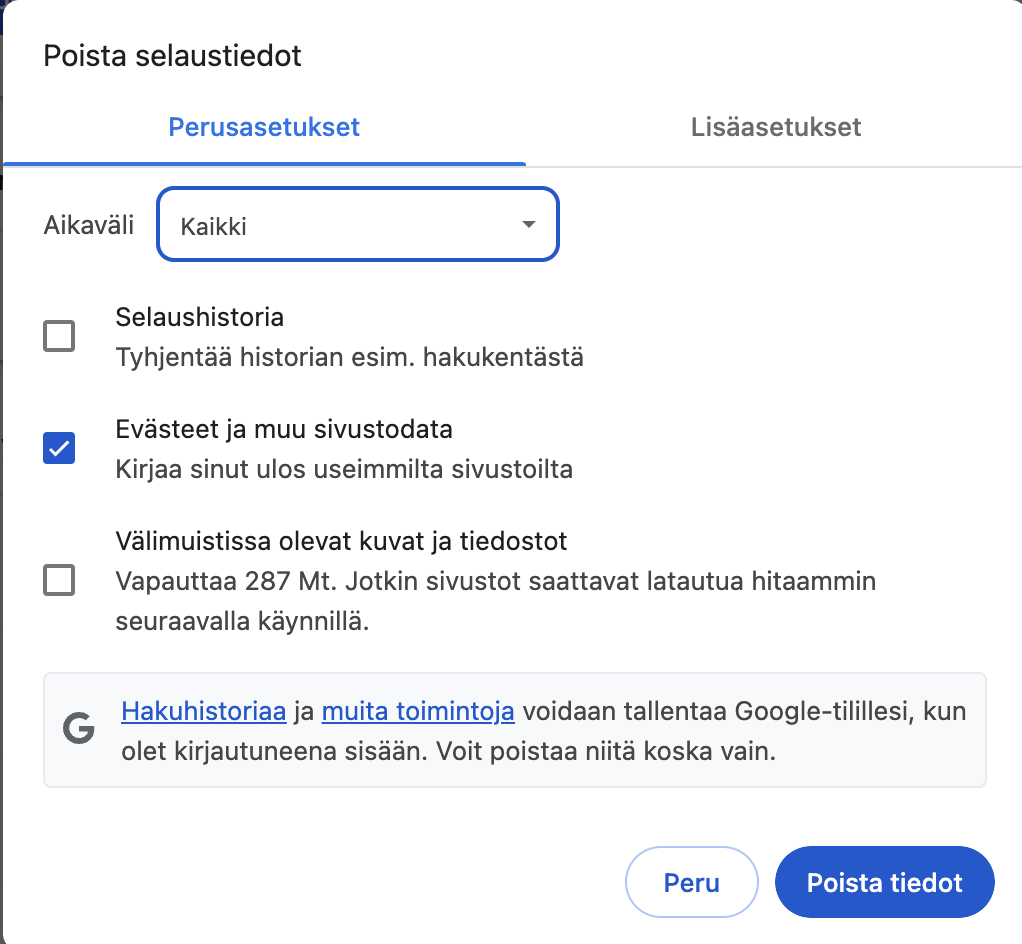Cancel the dialog with Peru
The height and width of the screenshot is (944, 1022).
(x=691, y=882)
